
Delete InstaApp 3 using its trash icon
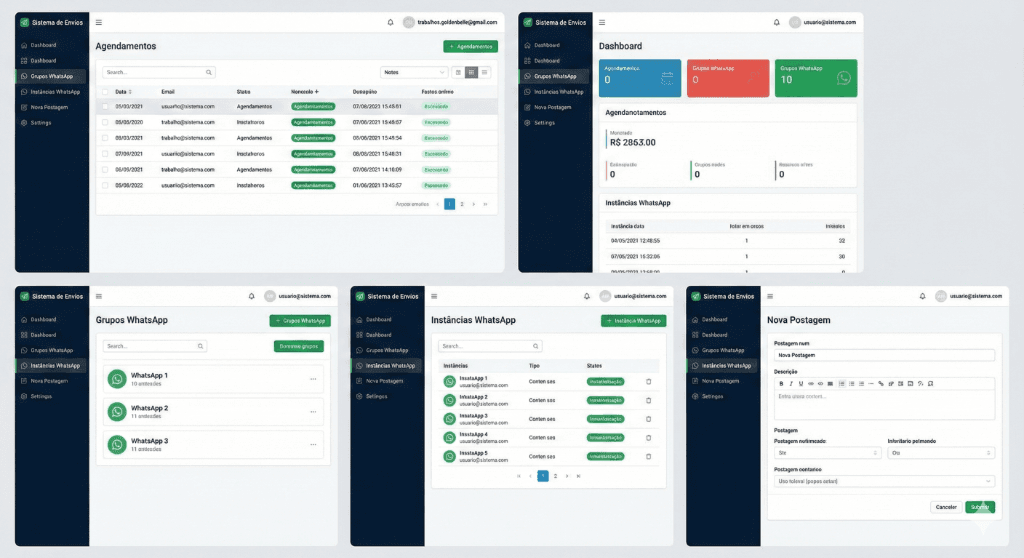[648, 419]
